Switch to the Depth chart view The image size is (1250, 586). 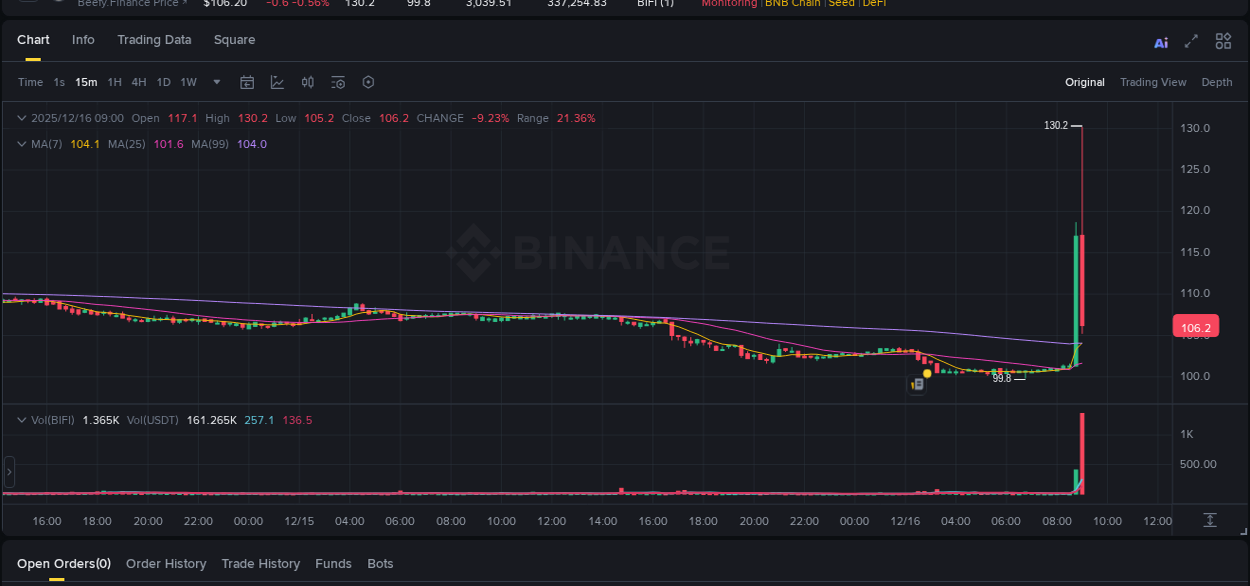1216,82
